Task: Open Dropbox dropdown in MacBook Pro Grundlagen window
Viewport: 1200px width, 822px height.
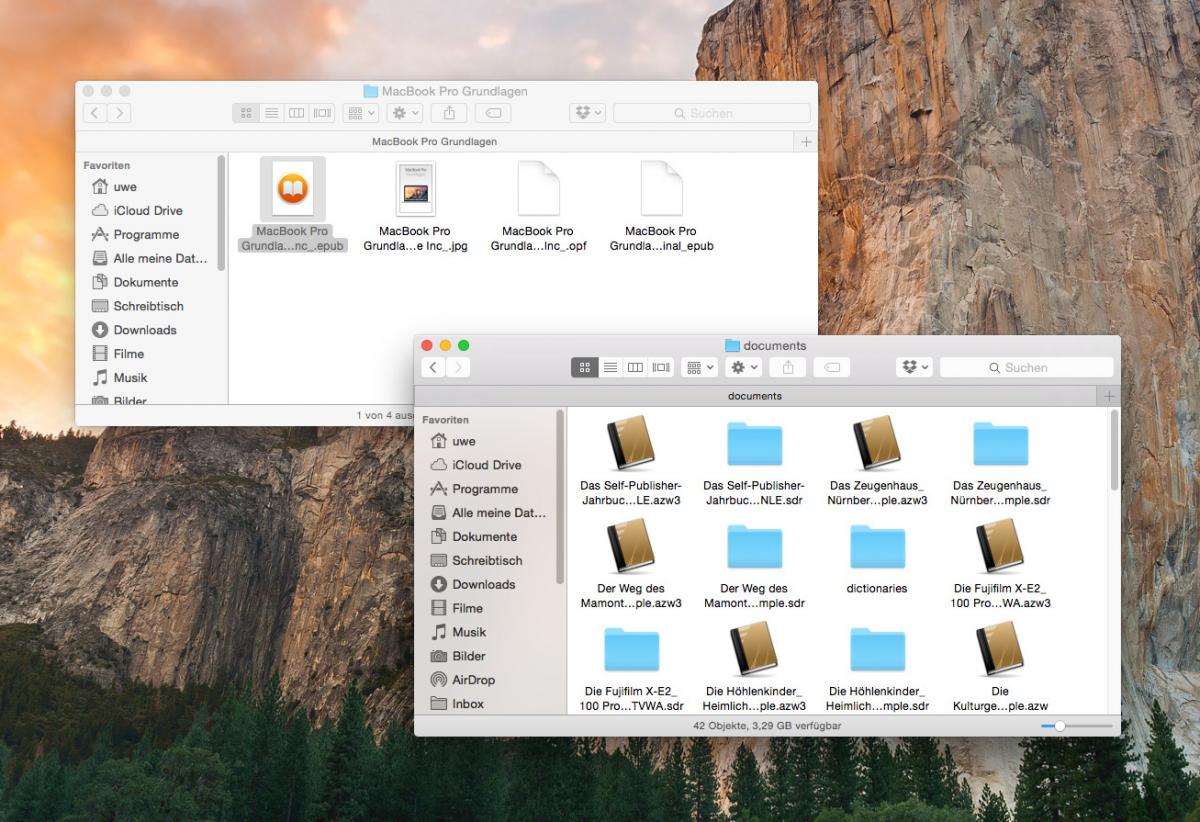Action: coord(587,114)
